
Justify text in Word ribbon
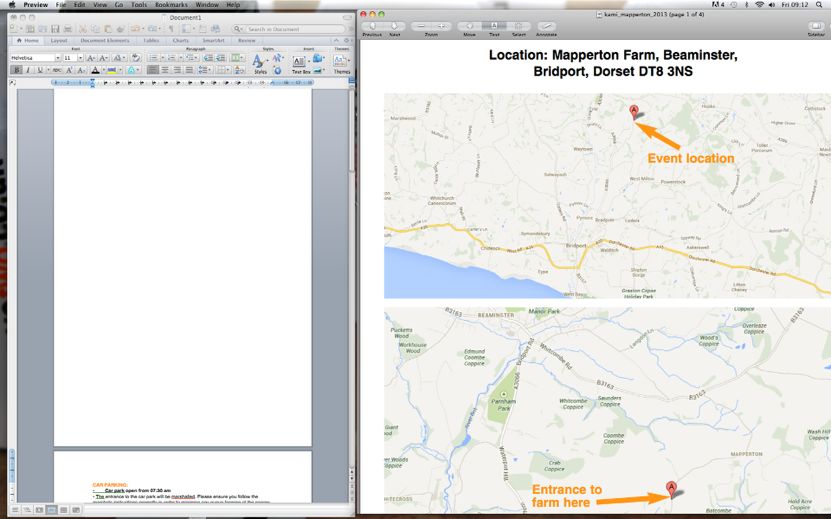(189, 70)
